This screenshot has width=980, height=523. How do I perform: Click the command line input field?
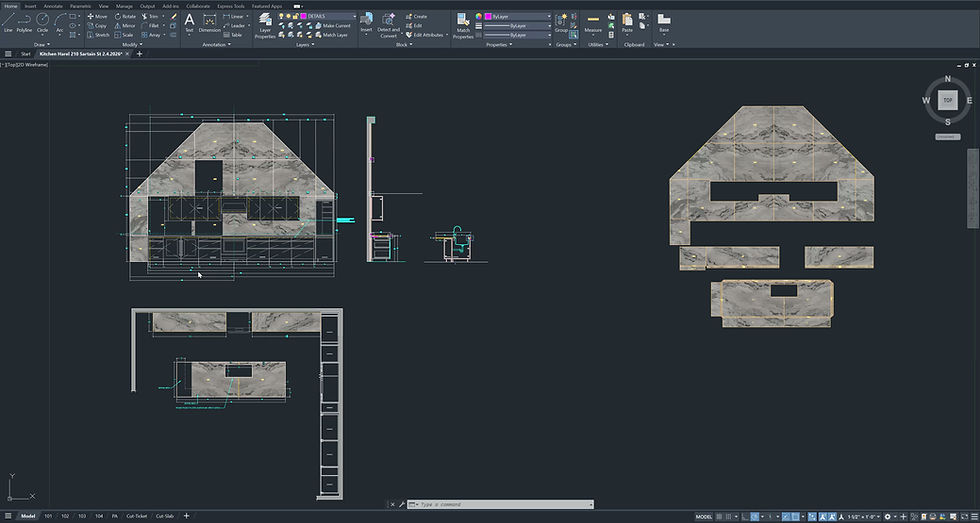[x=500, y=505]
